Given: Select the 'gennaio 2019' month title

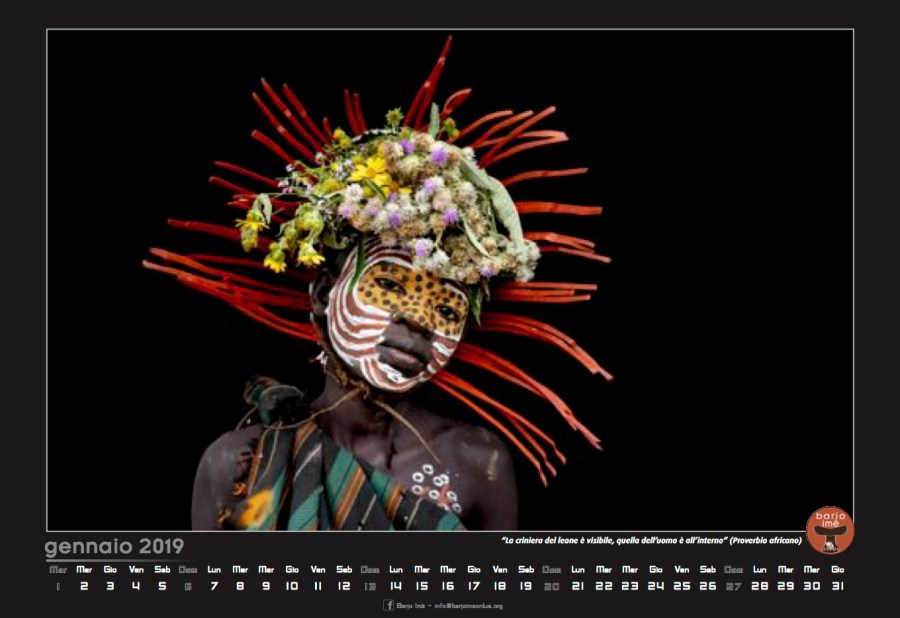Looking at the screenshot, I should pos(114,546).
